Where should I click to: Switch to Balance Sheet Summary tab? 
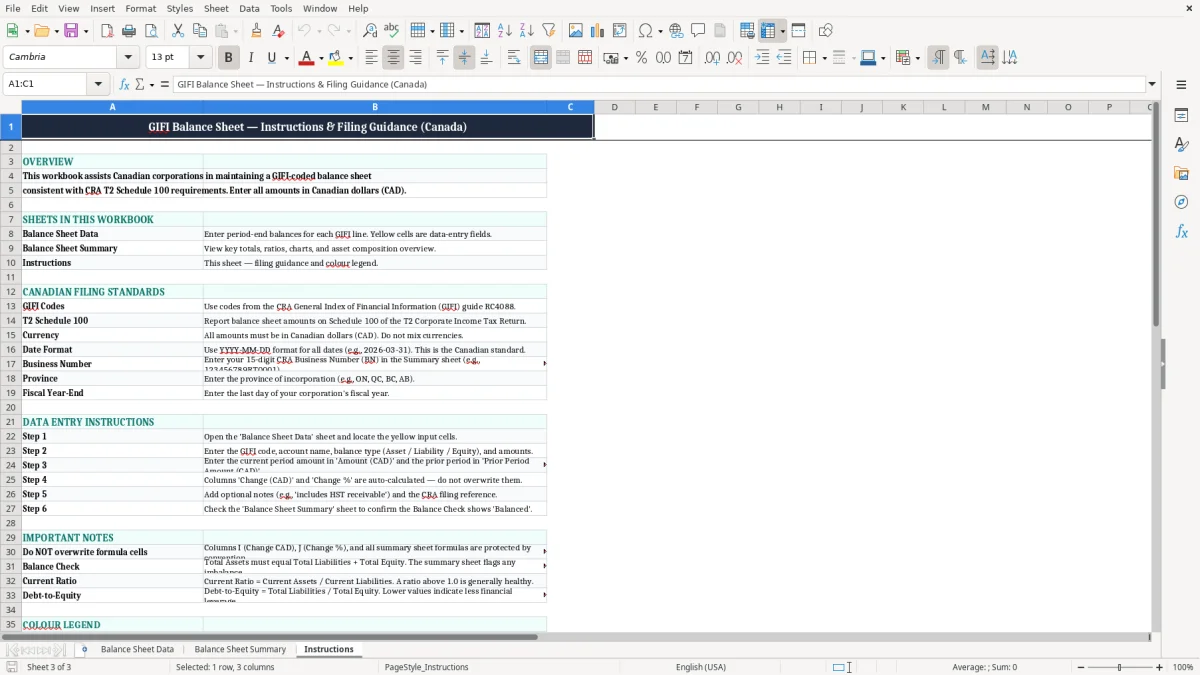[240, 649]
